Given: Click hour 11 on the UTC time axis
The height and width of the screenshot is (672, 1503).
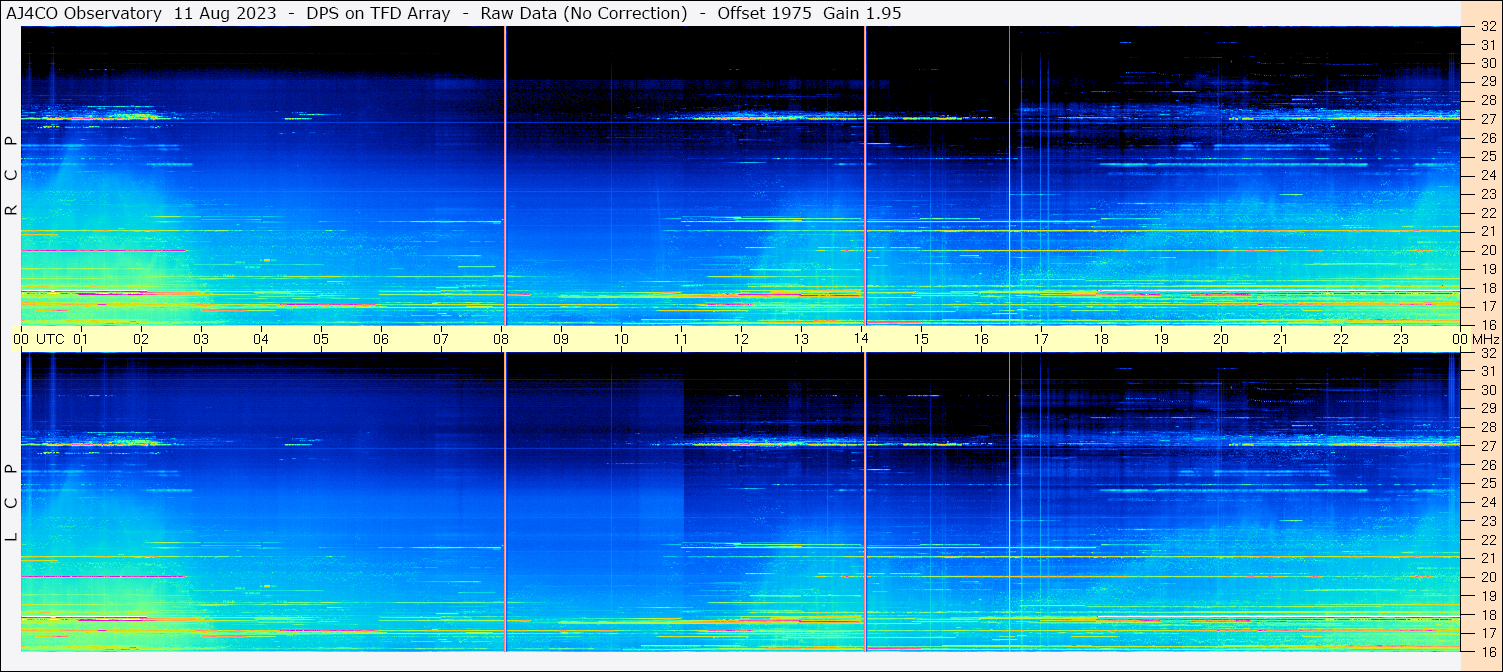Looking at the screenshot, I should (x=681, y=339).
